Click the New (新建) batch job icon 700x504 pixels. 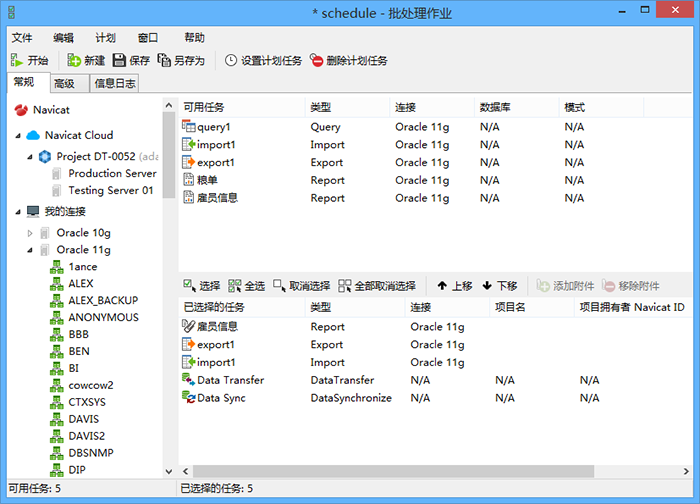74,60
